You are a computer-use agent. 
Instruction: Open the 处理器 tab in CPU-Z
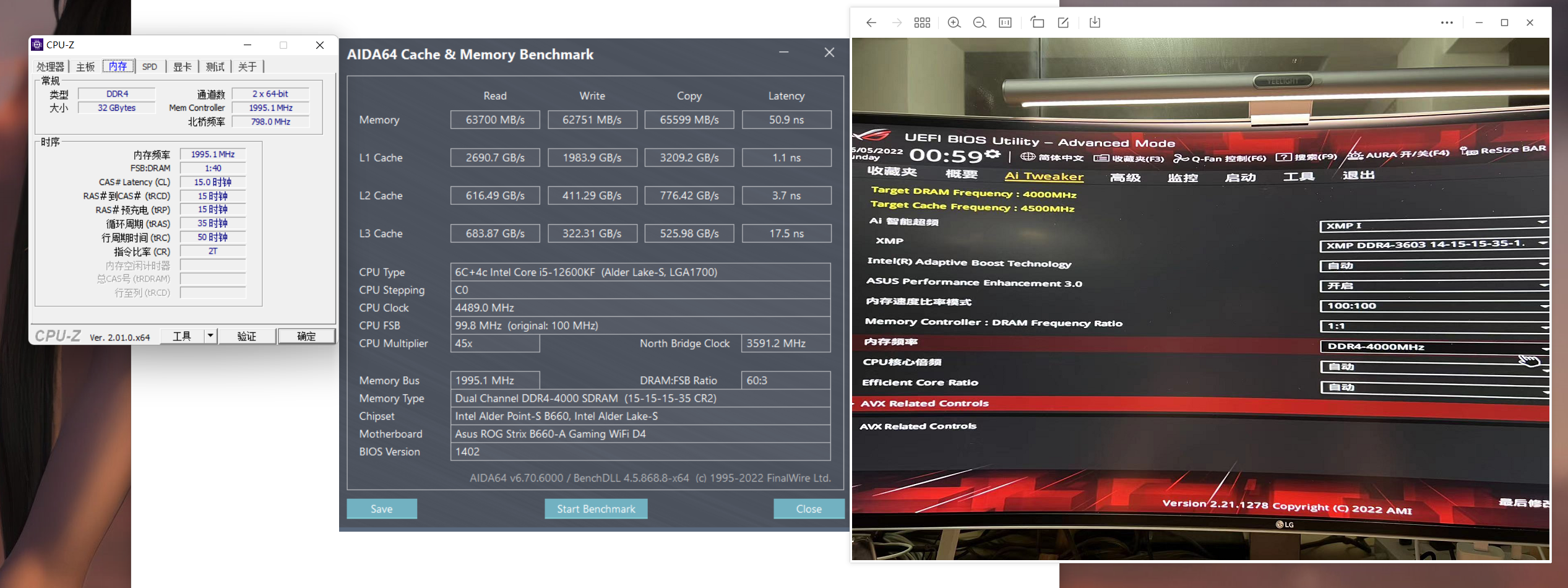[x=50, y=66]
